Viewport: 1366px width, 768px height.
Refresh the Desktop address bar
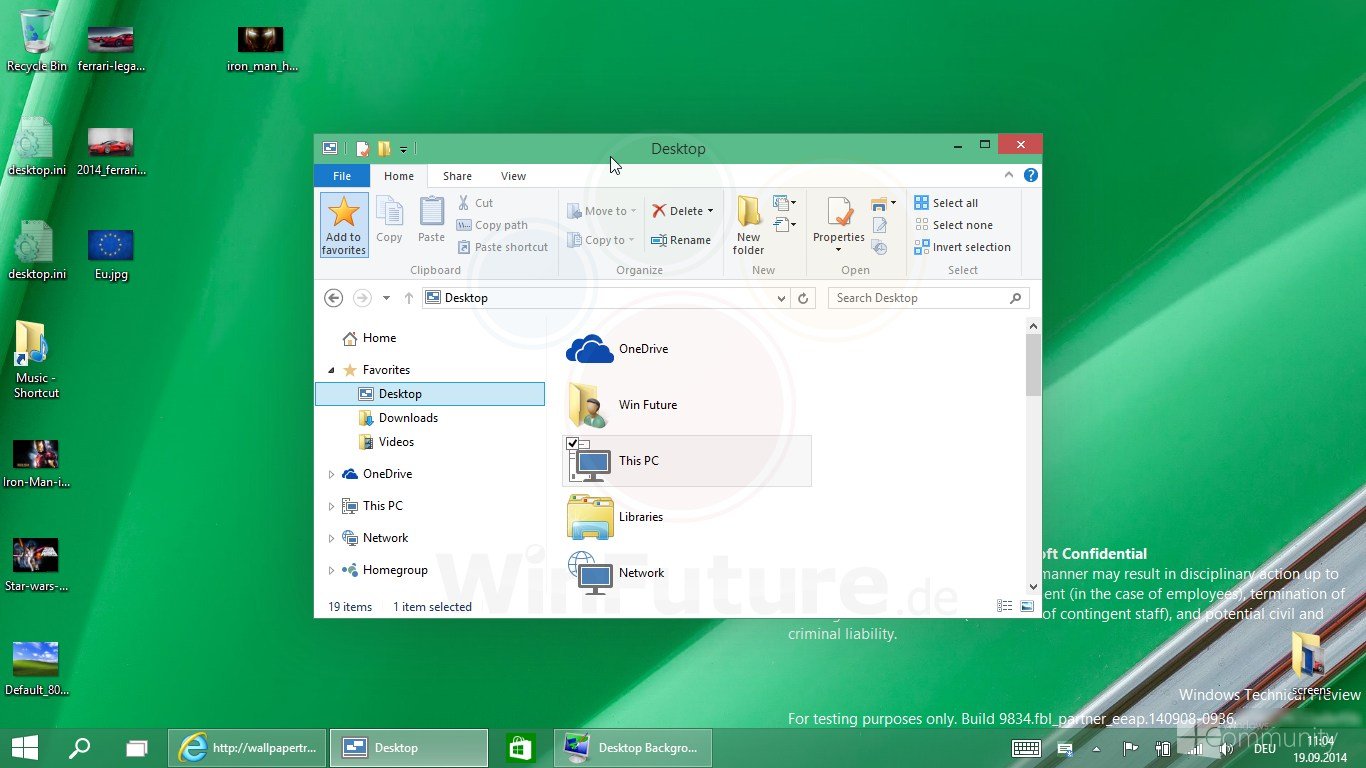tap(803, 298)
